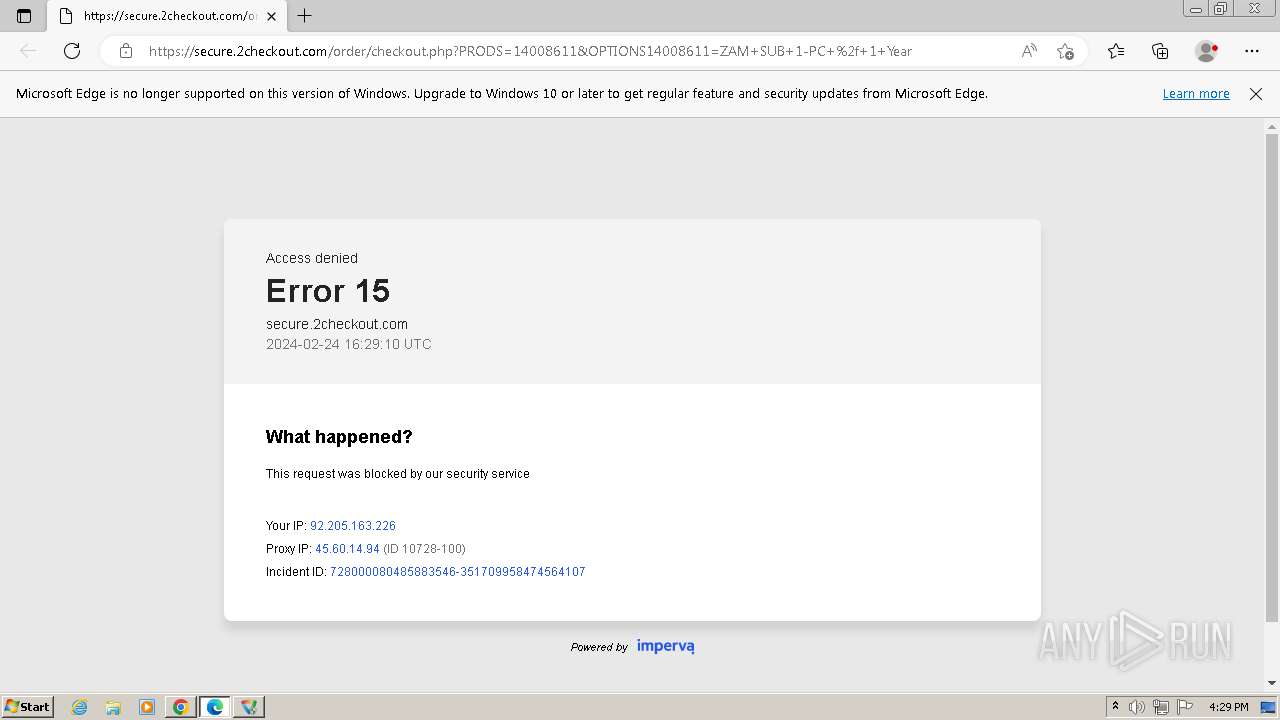Open the Windows Start menu
The image size is (1280, 720).
[27, 707]
